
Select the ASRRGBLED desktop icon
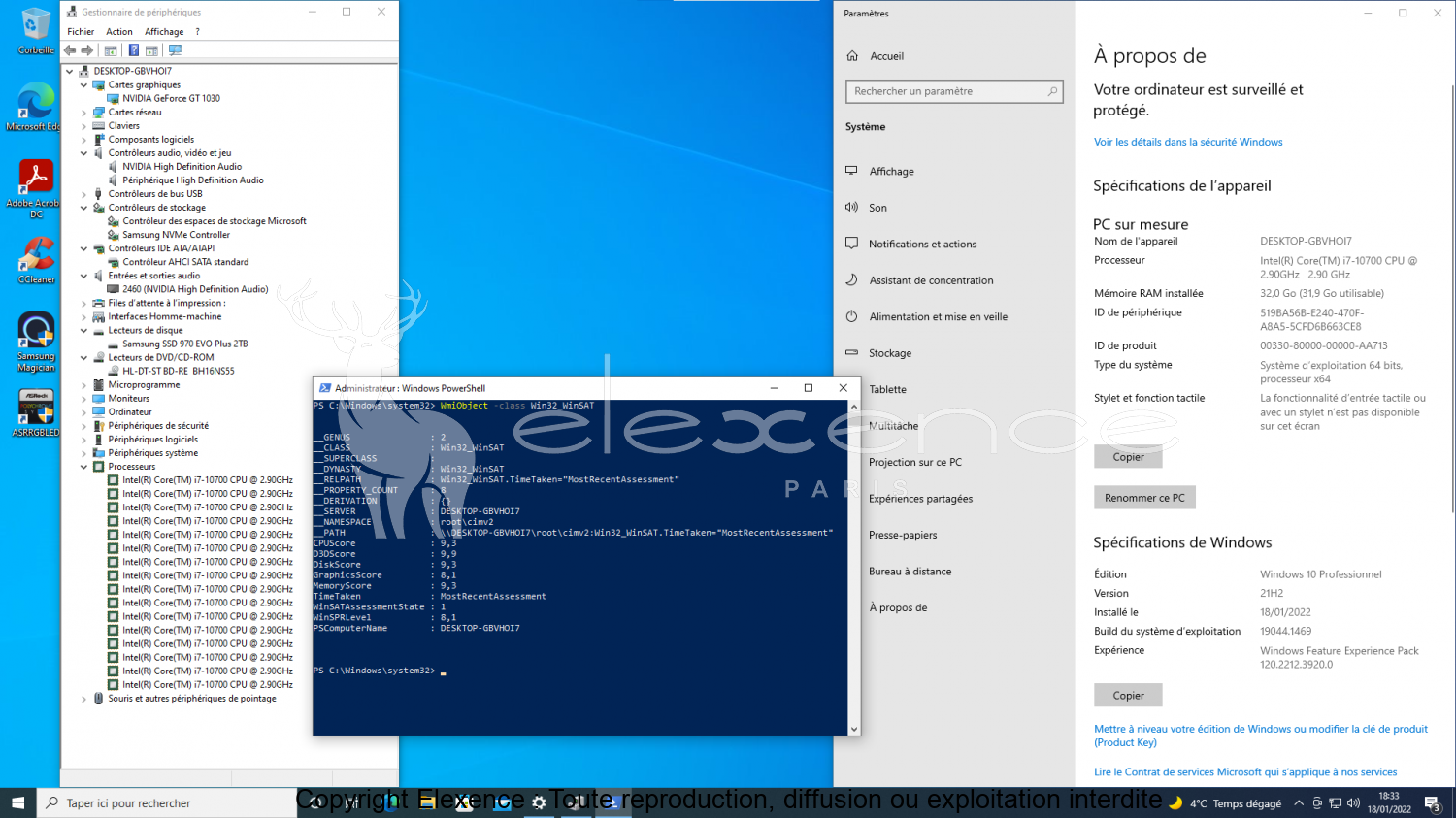(36, 413)
